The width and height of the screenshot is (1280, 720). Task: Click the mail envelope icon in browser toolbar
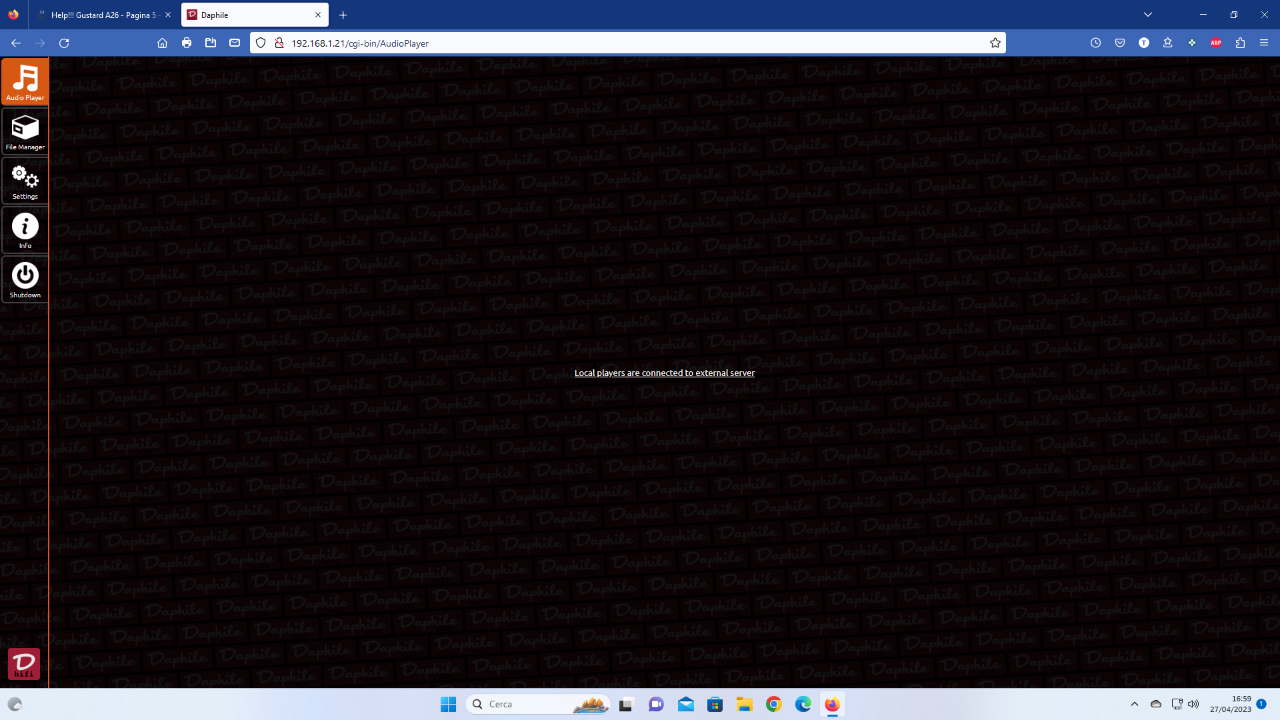click(234, 43)
